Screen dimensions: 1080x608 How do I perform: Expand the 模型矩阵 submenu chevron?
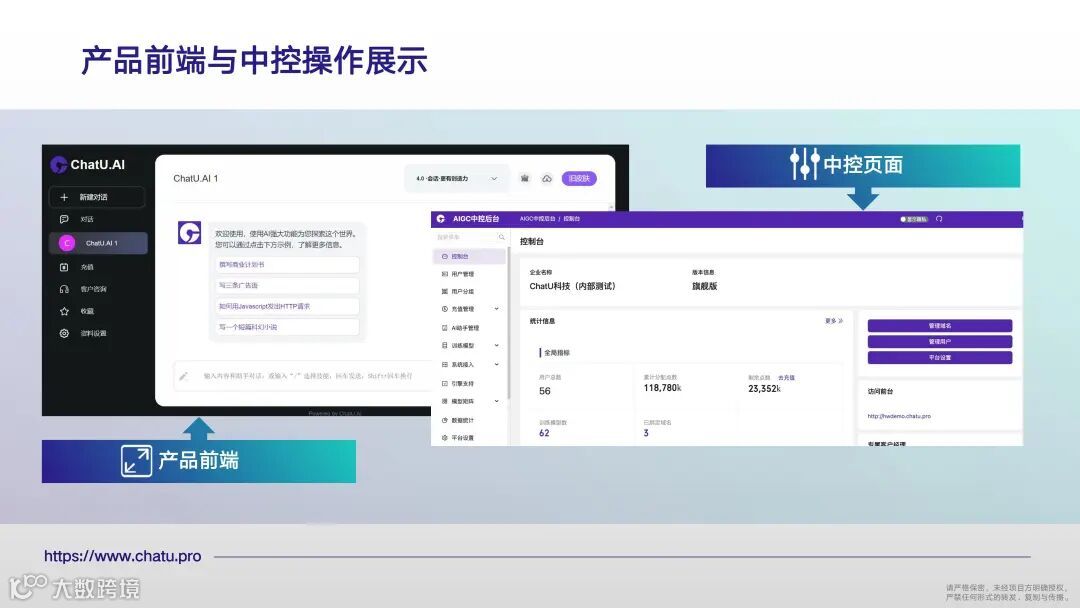(497, 401)
